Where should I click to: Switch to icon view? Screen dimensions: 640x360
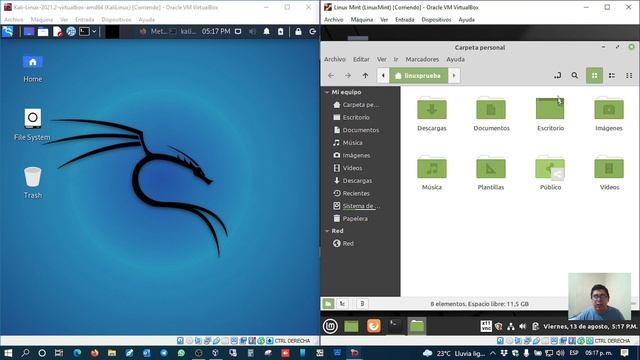(x=594, y=76)
